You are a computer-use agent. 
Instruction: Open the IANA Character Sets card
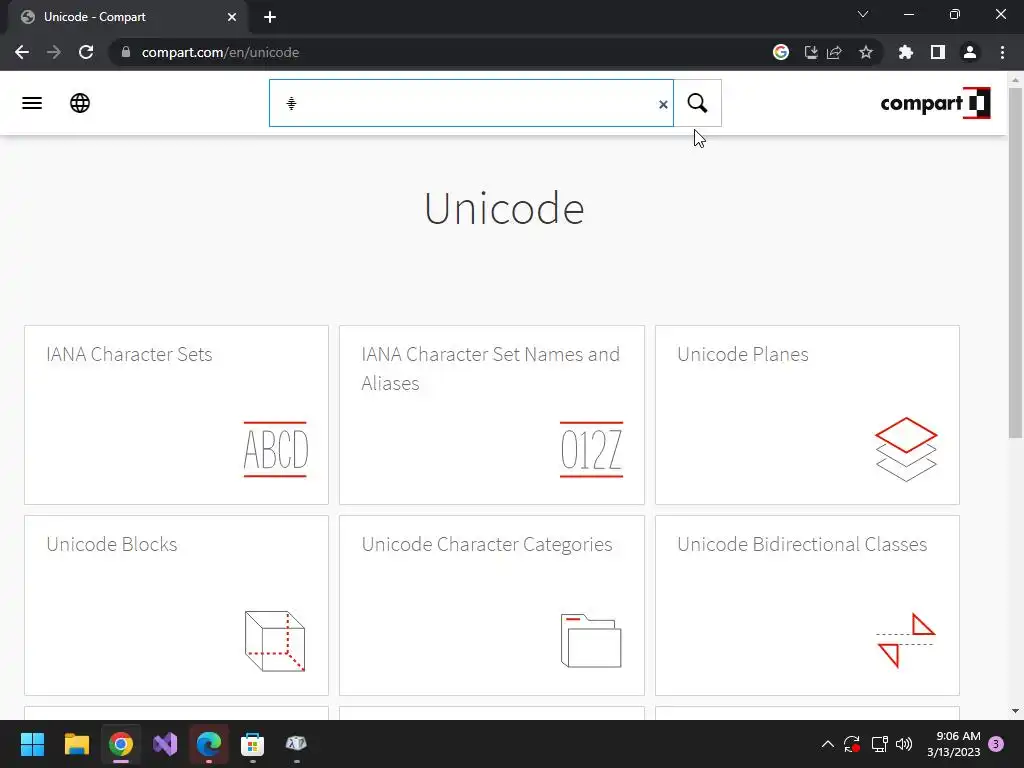[x=176, y=415]
